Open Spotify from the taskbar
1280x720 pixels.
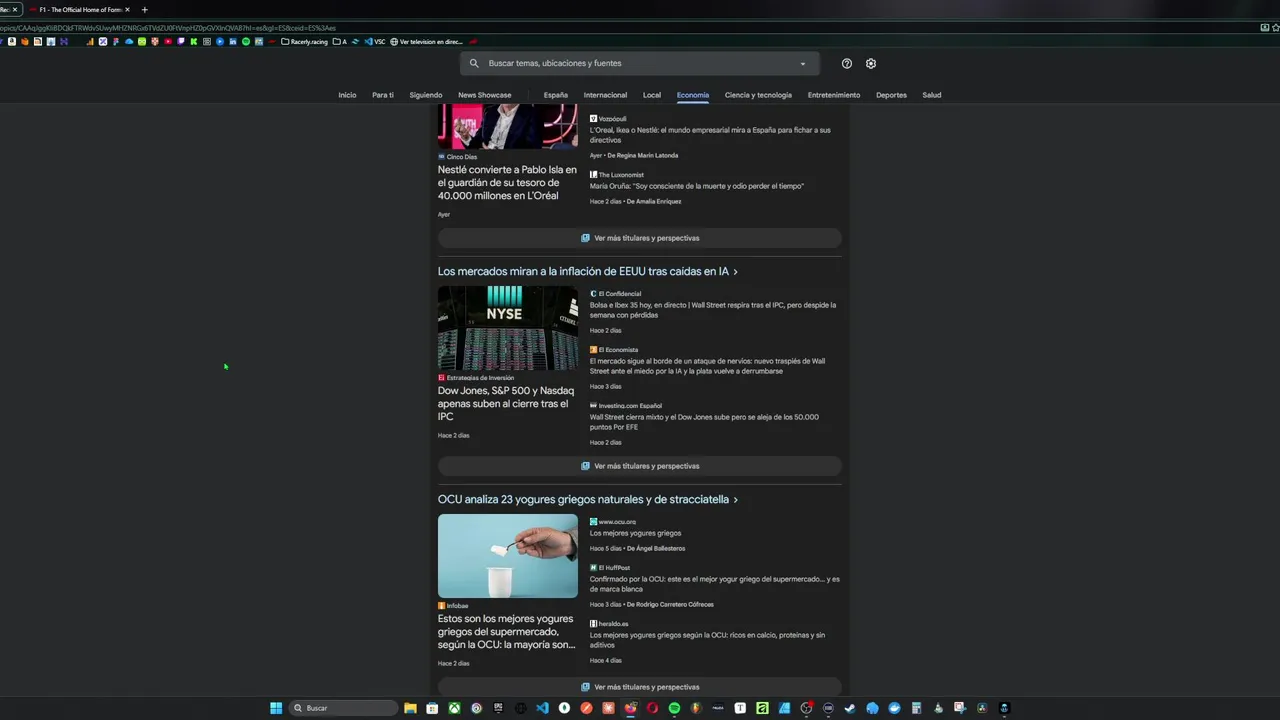tap(675, 708)
